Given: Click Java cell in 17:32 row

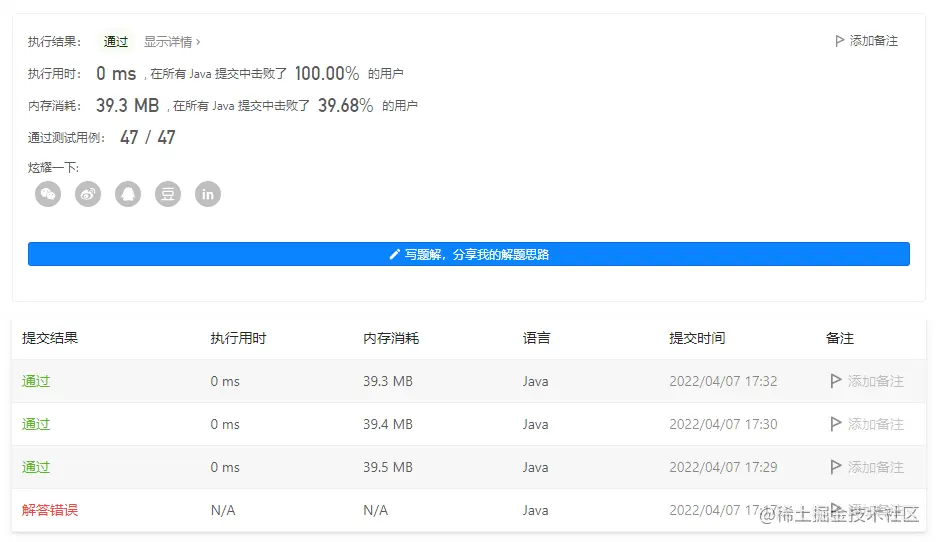Looking at the screenshot, I should (x=535, y=381).
